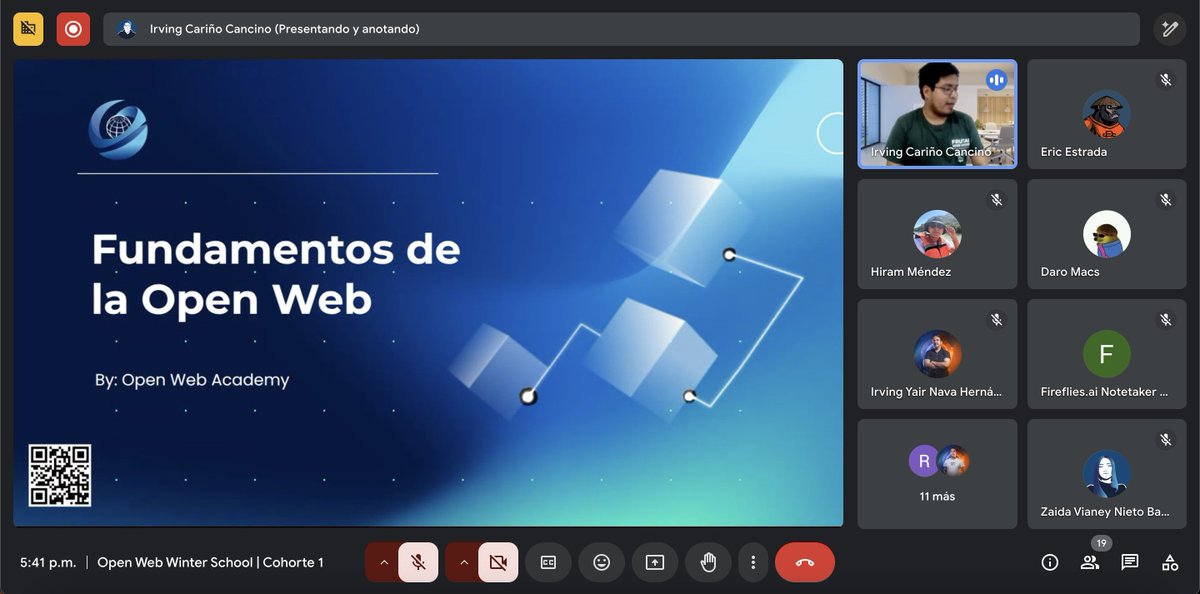Open chat with everyone
Image resolution: width=1200 pixels, height=594 pixels.
[x=1130, y=562]
